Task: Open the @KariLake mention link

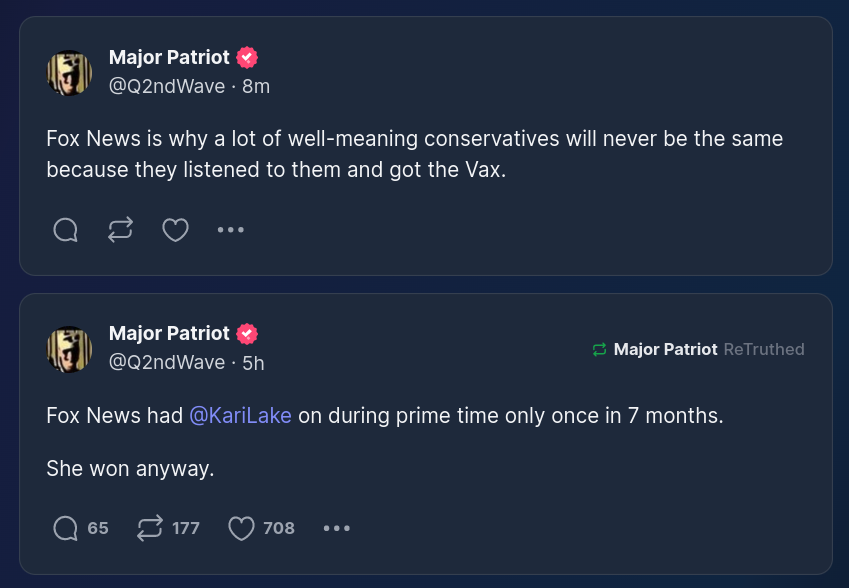Action: tap(240, 415)
